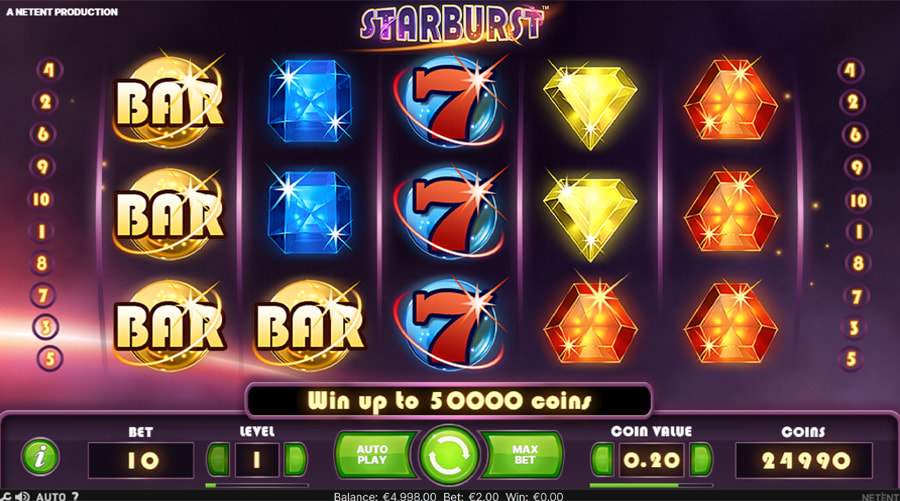The height and width of the screenshot is (501, 900).
Task: Select payline 10 indicator on the left
Action: [x=41, y=199]
